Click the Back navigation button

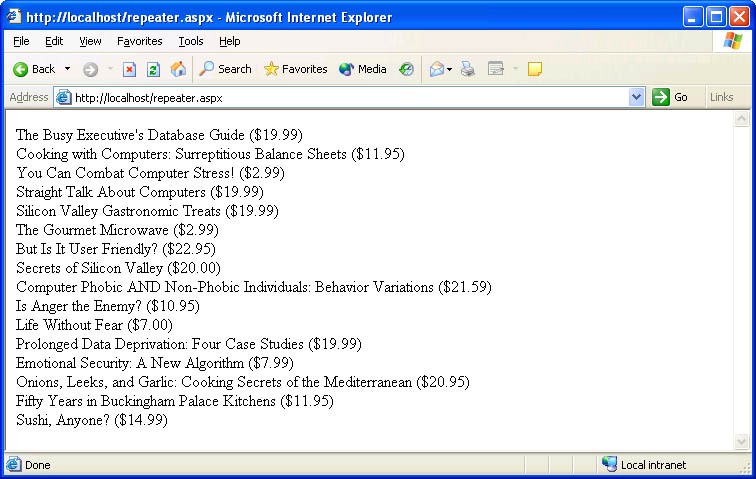tap(34, 69)
